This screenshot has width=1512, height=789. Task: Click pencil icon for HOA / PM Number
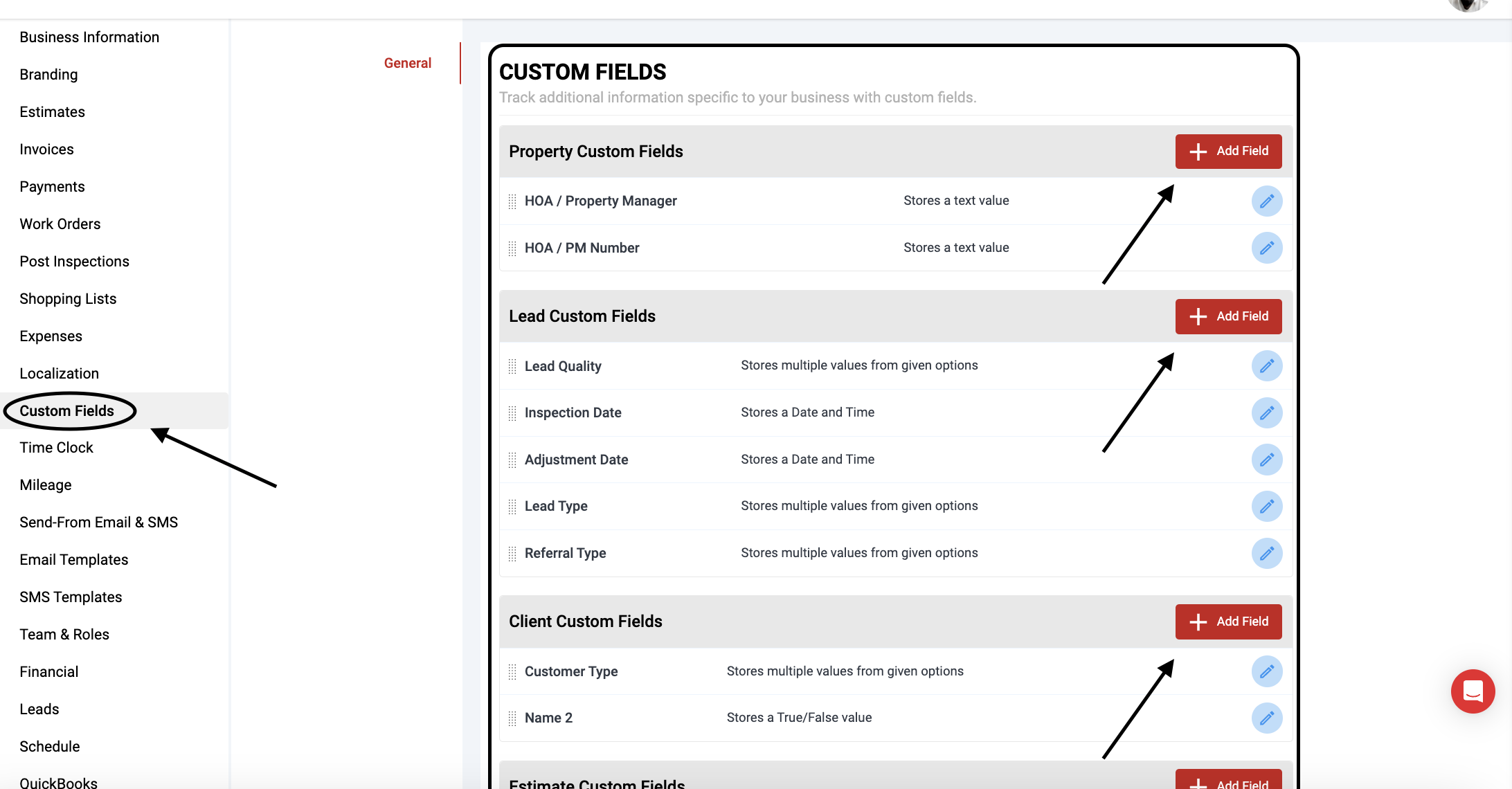(1266, 248)
